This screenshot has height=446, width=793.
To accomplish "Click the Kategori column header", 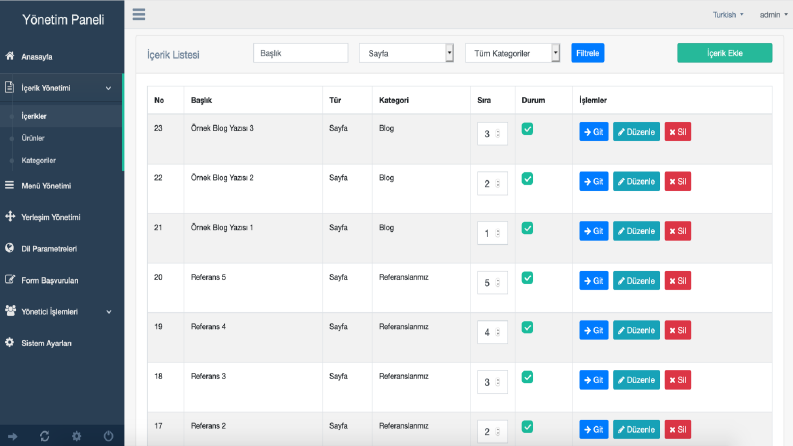I will coord(393,100).
